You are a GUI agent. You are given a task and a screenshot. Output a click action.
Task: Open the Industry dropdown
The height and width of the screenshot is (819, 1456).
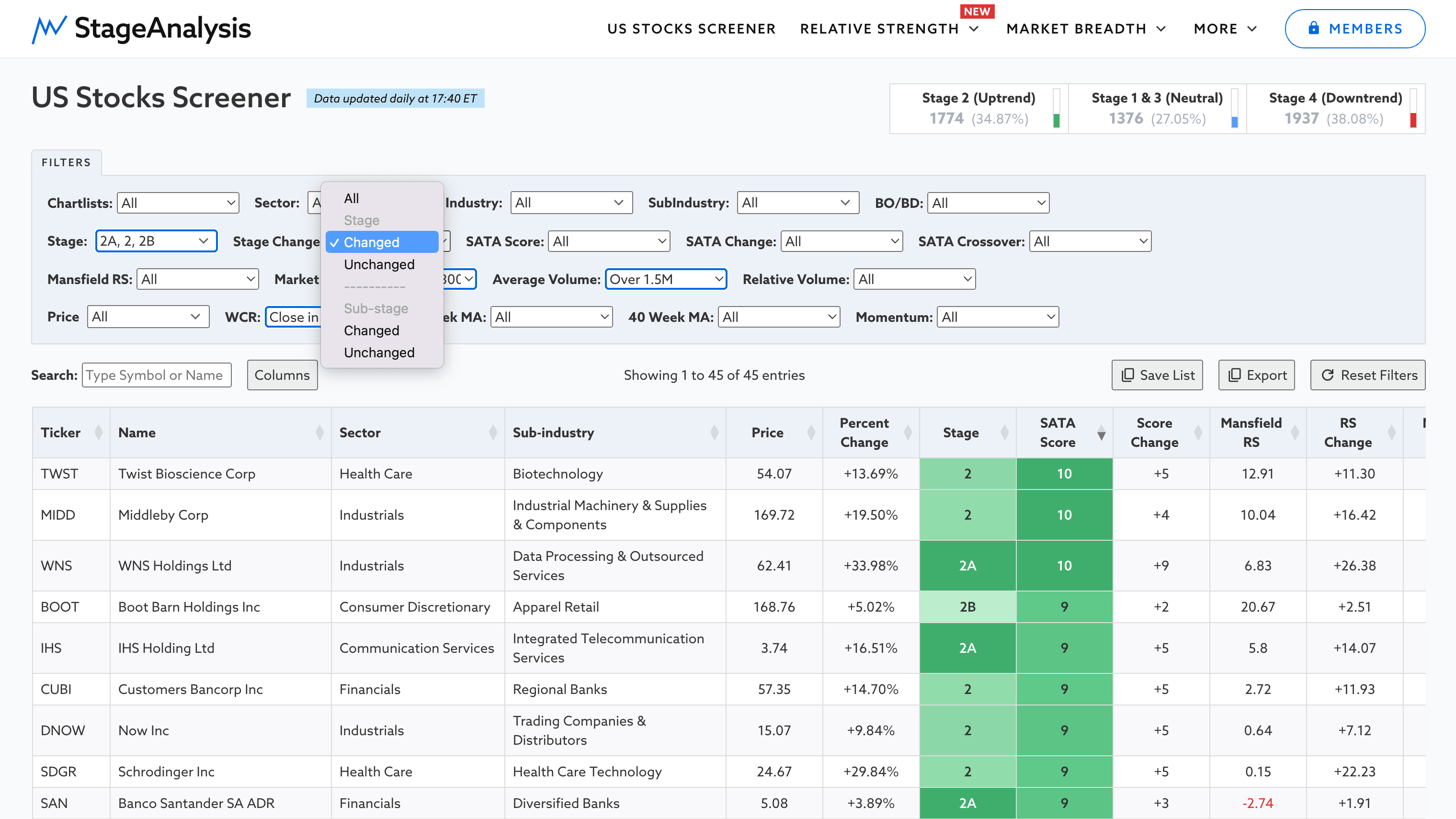point(571,202)
